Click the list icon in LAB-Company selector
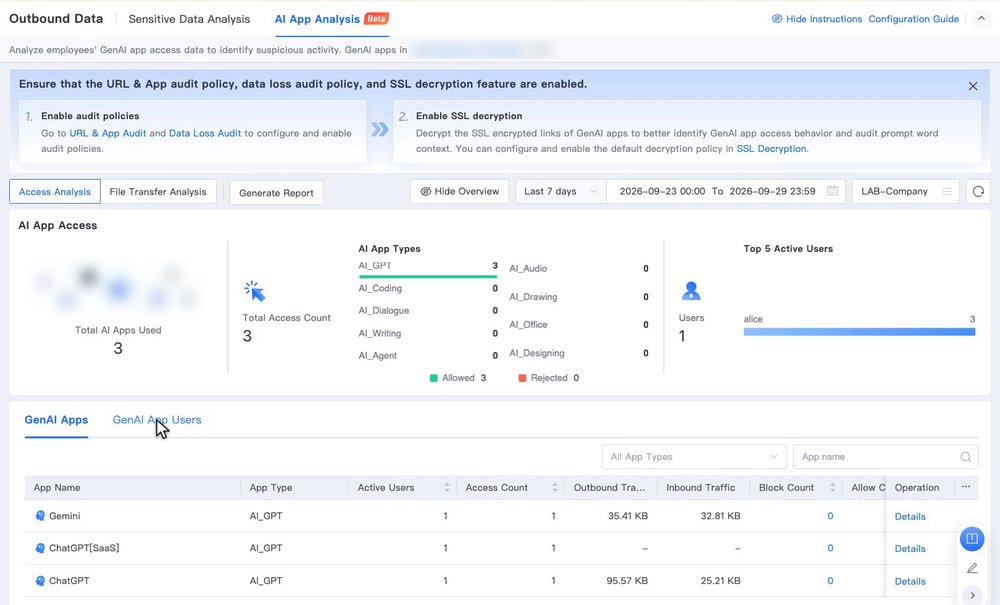 pos(947,191)
